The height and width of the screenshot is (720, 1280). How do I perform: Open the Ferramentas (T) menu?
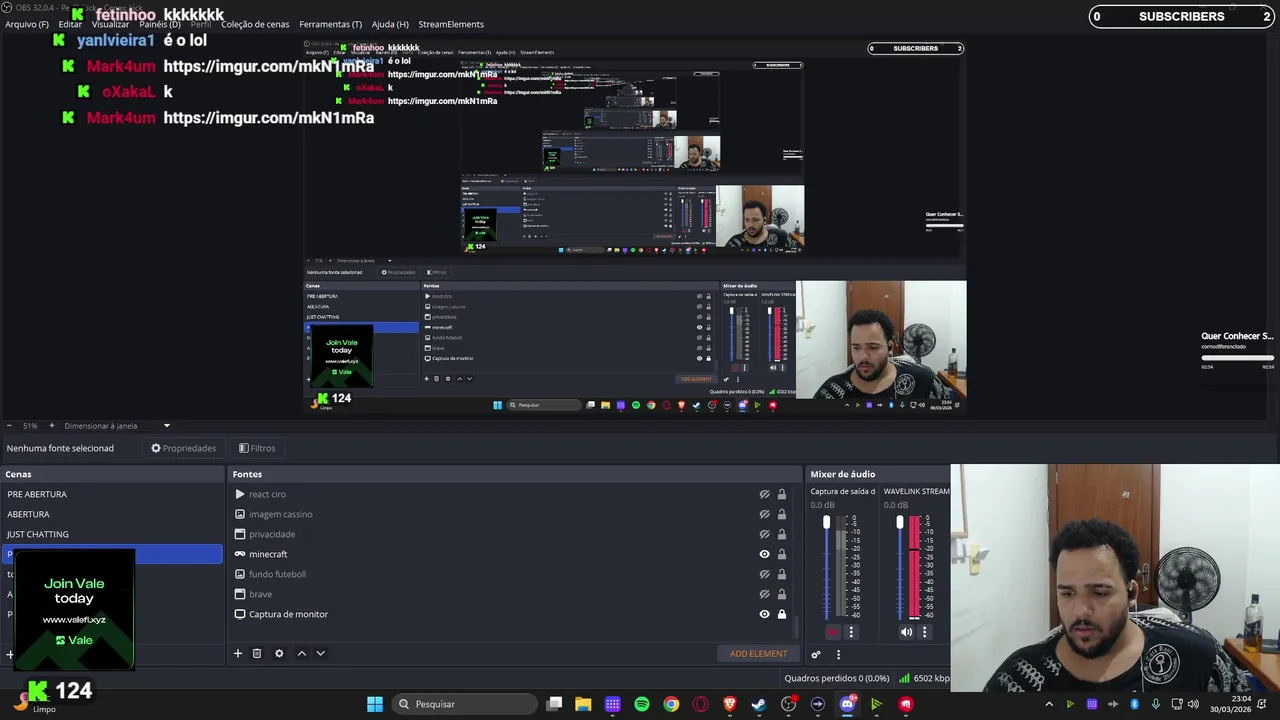tap(331, 24)
